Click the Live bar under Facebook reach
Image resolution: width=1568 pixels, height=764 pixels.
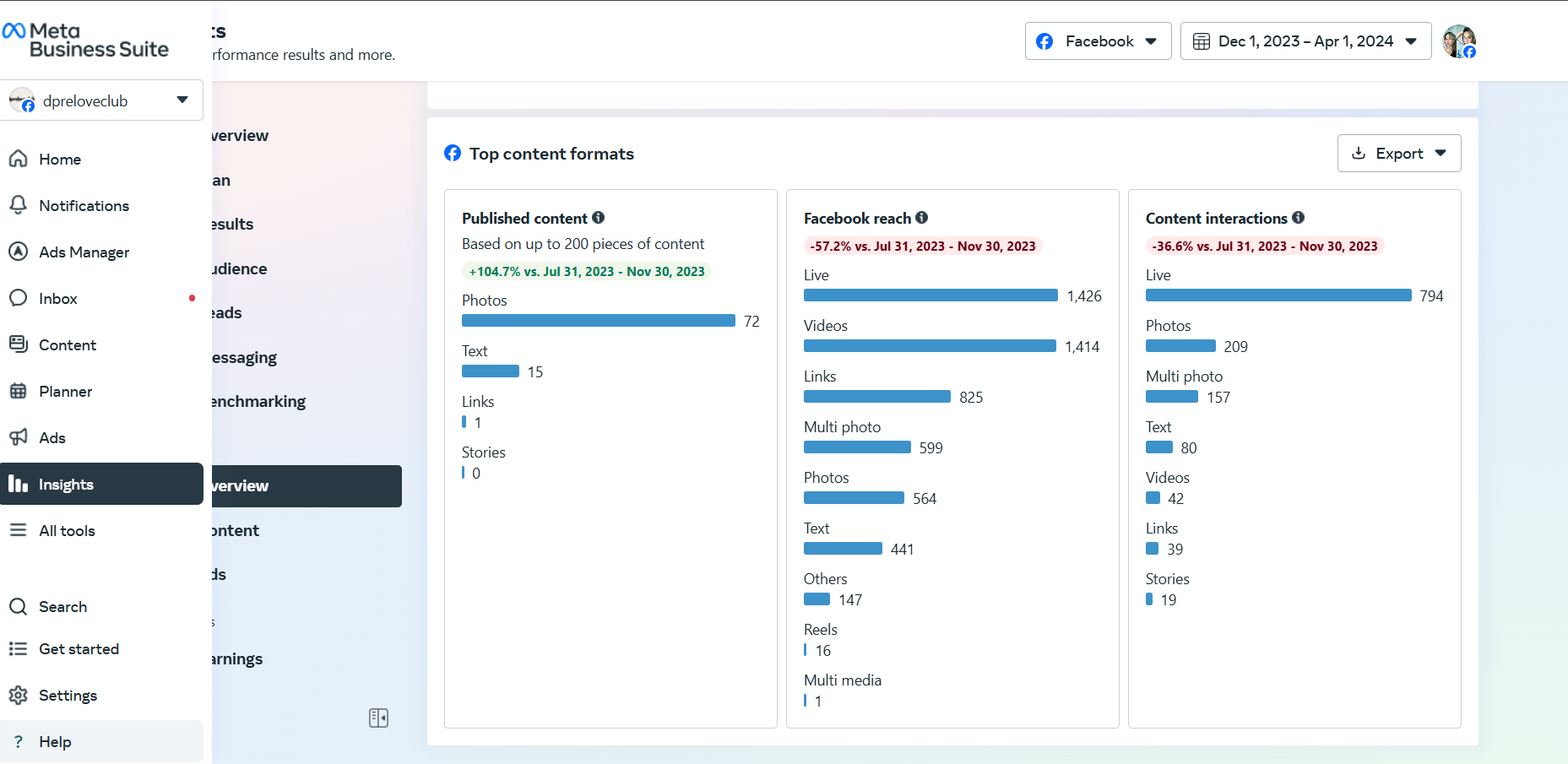[x=930, y=295]
